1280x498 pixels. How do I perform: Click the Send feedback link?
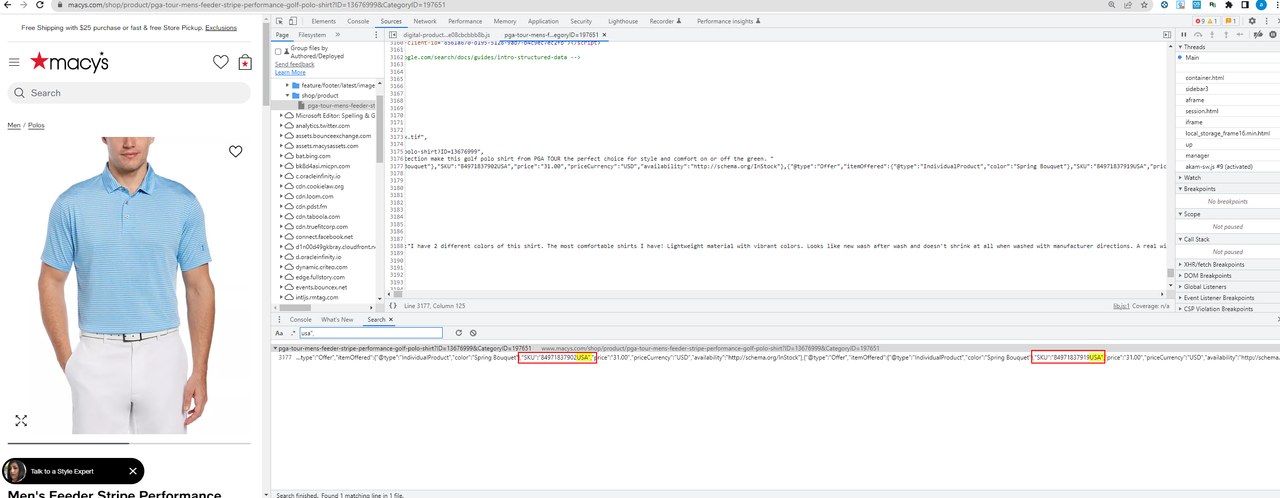pyautogui.click(x=294, y=64)
